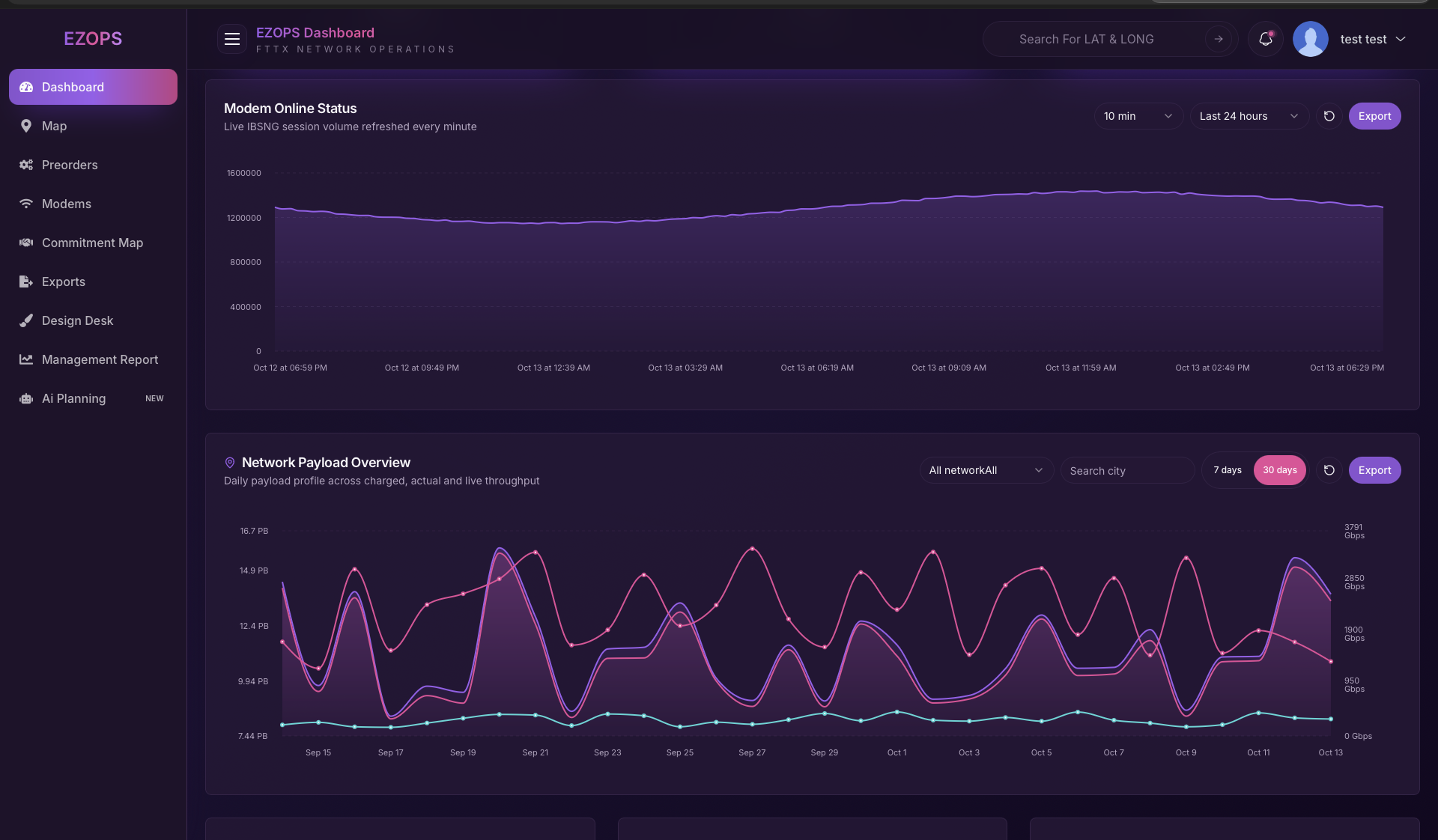Open the Design Desk tool
The image size is (1438, 840).
(x=77, y=320)
